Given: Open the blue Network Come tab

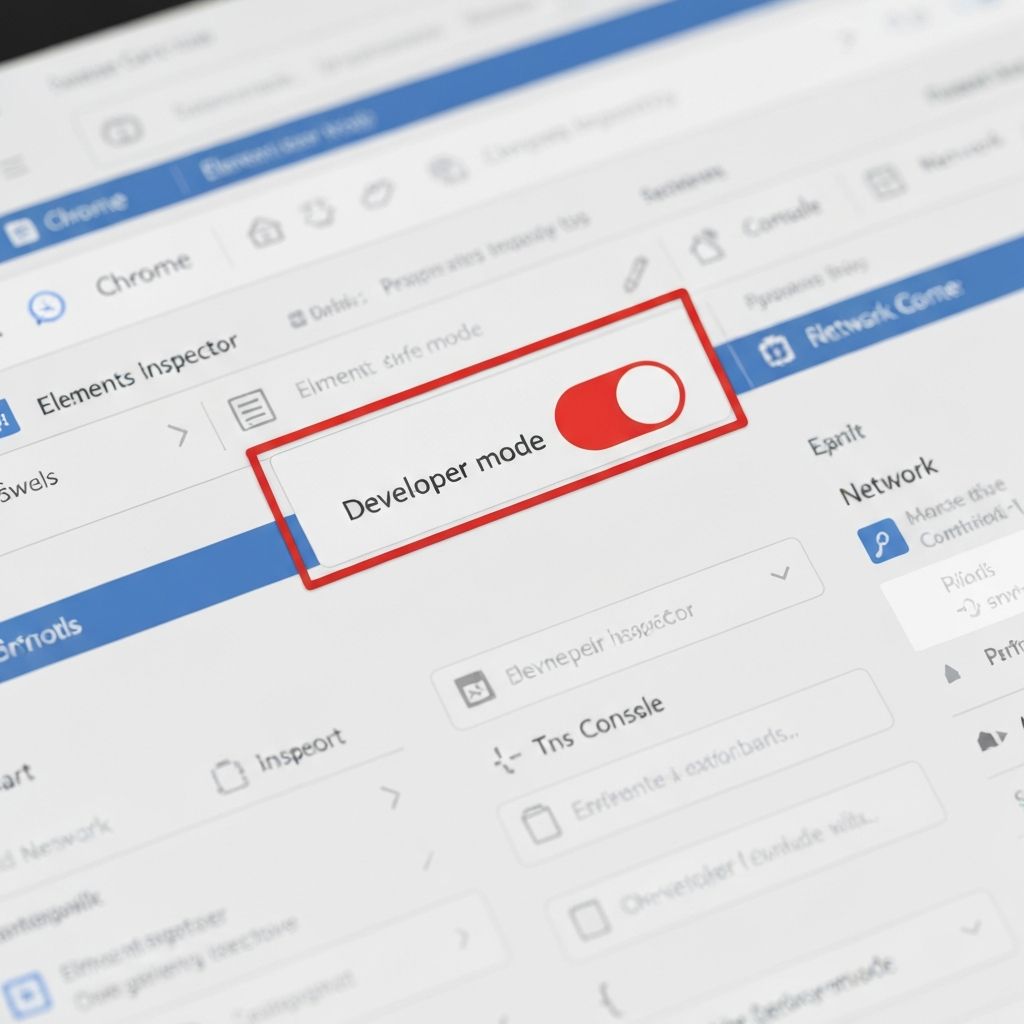Looking at the screenshot, I should click(880, 312).
